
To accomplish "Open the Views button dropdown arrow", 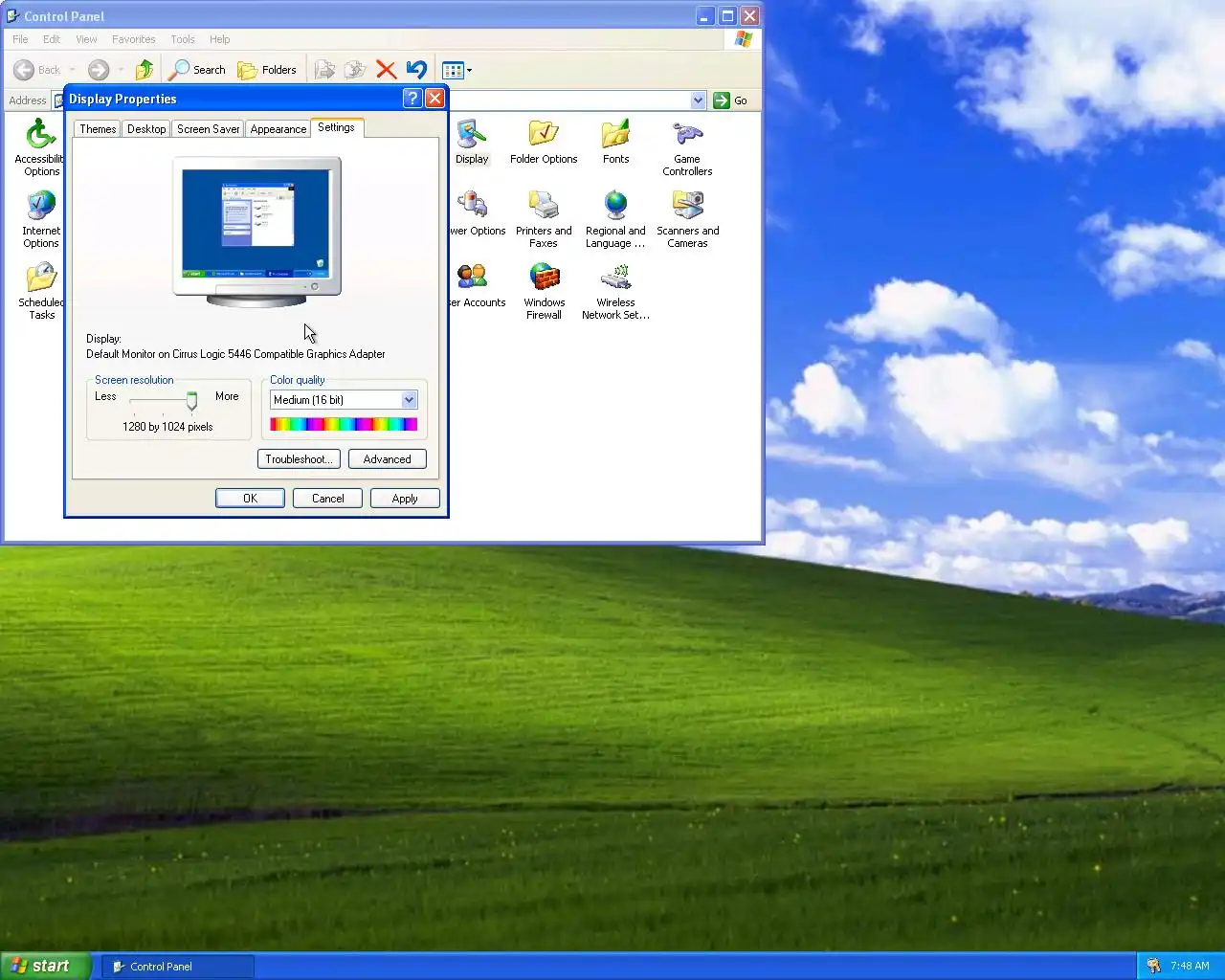I will 469,70.
